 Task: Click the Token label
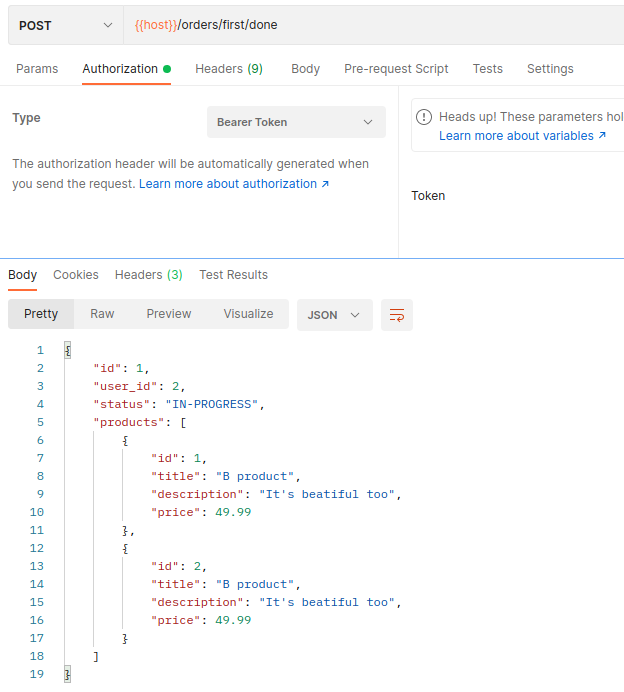pyautogui.click(x=428, y=196)
